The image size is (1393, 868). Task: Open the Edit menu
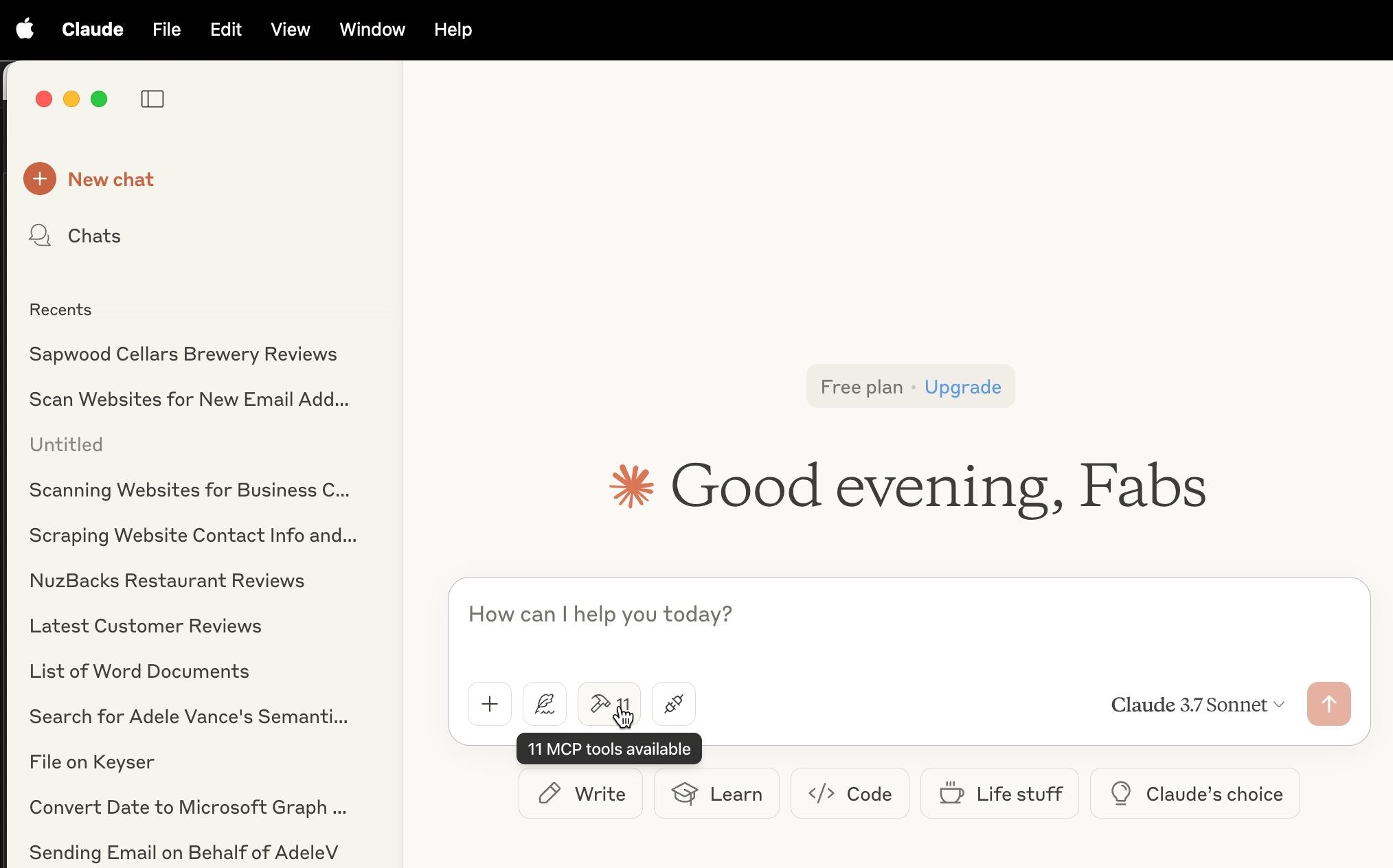click(x=226, y=30)
